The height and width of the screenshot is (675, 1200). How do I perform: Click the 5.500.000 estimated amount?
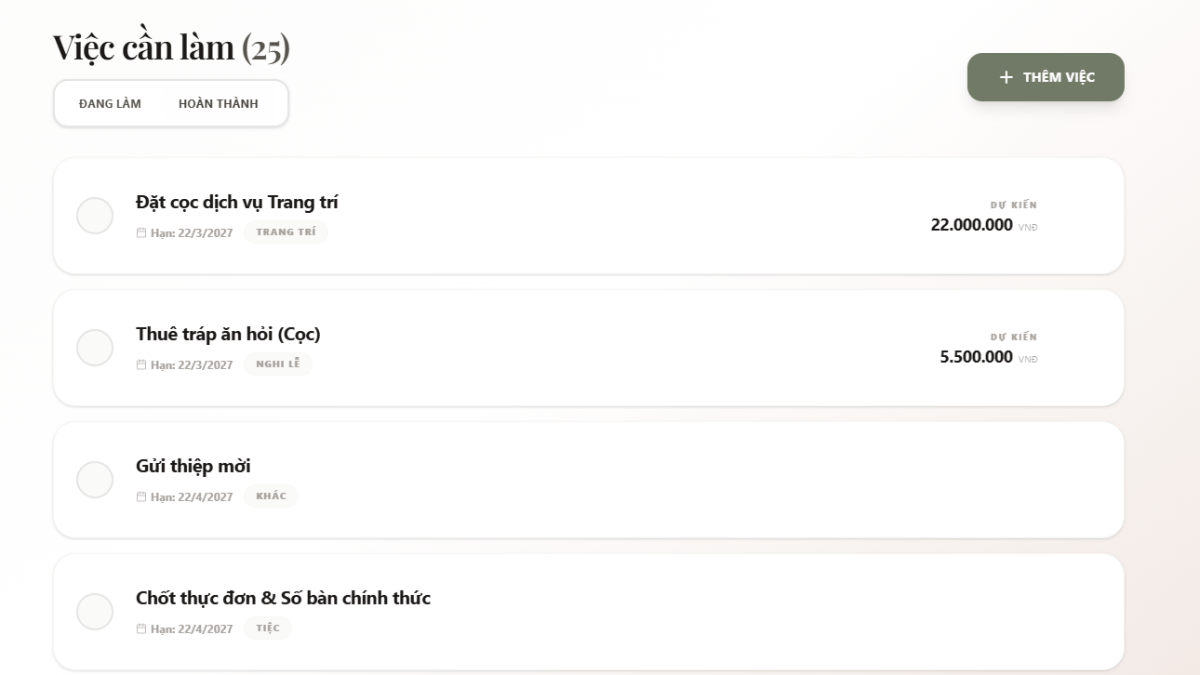tap(976, 357)
